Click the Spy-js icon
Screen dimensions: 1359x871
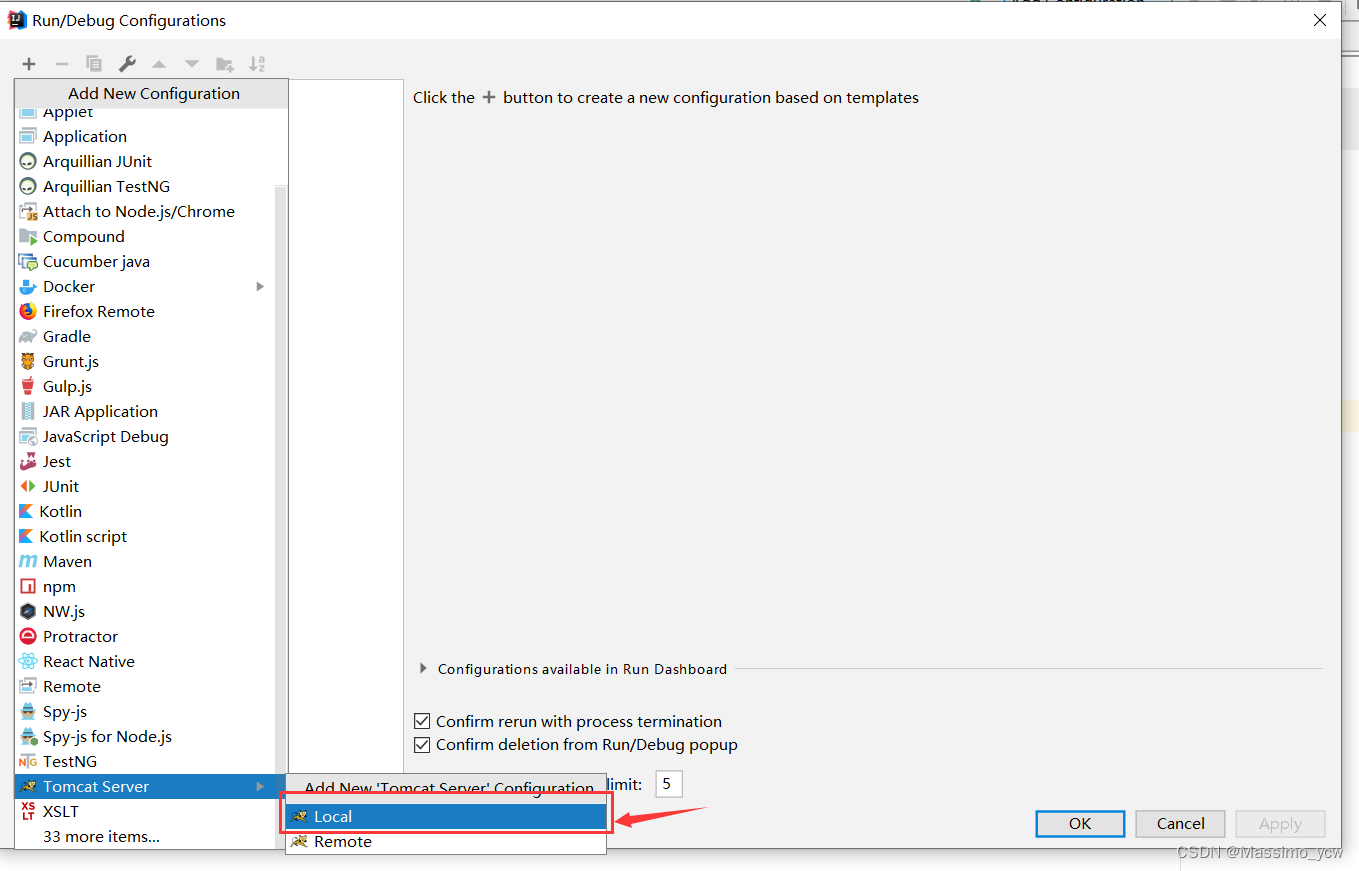point(28,711)
